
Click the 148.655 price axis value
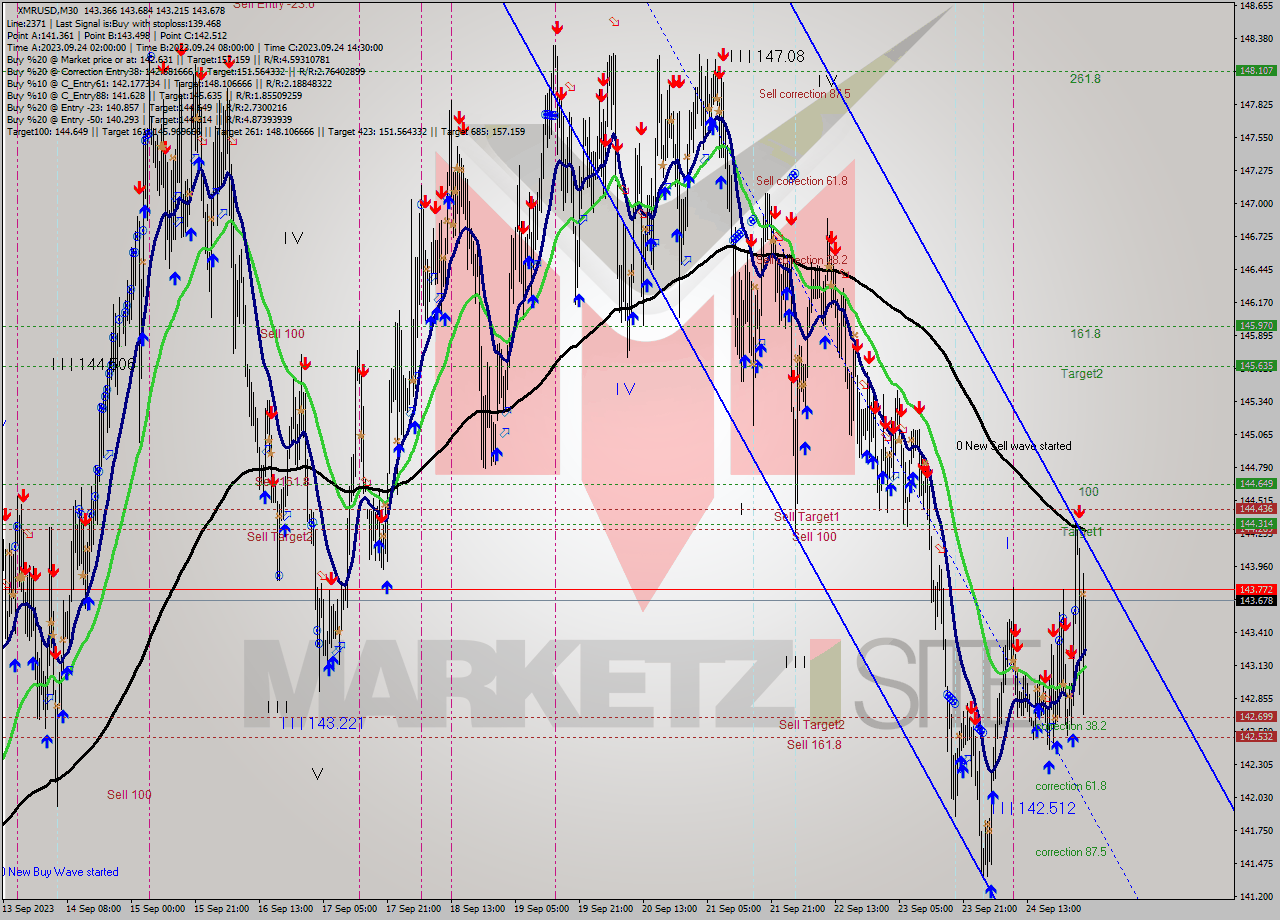pos(1256,5)
